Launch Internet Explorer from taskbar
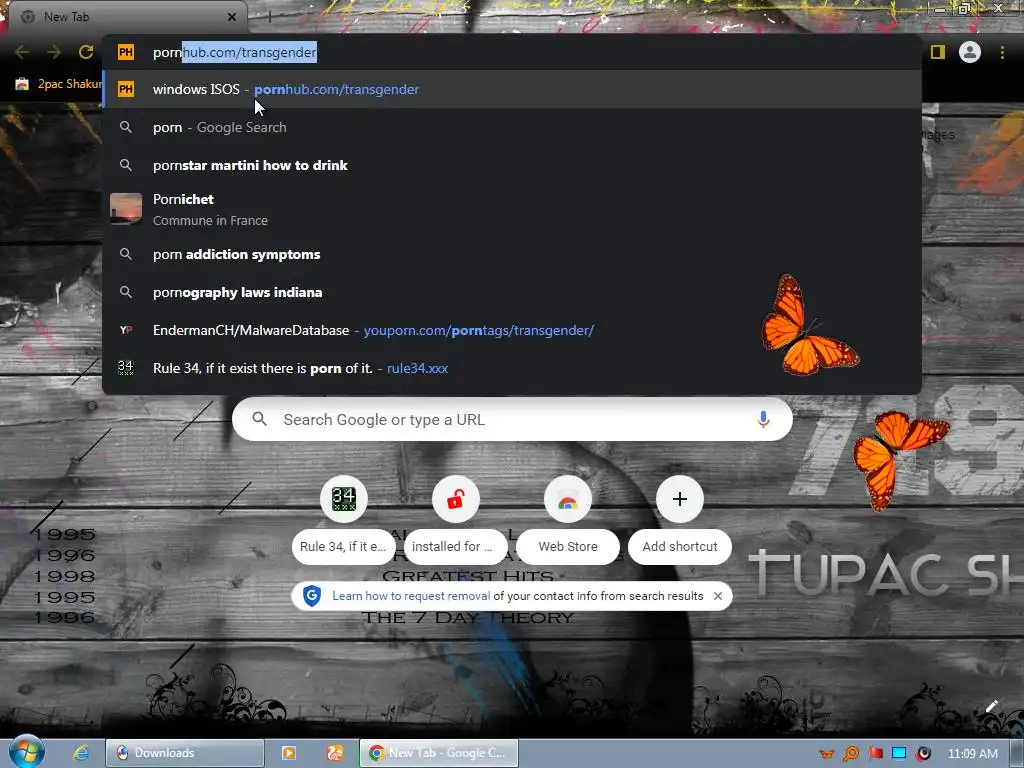The height and width of the screenshot is (768, 1024). (x=80, y=753)
